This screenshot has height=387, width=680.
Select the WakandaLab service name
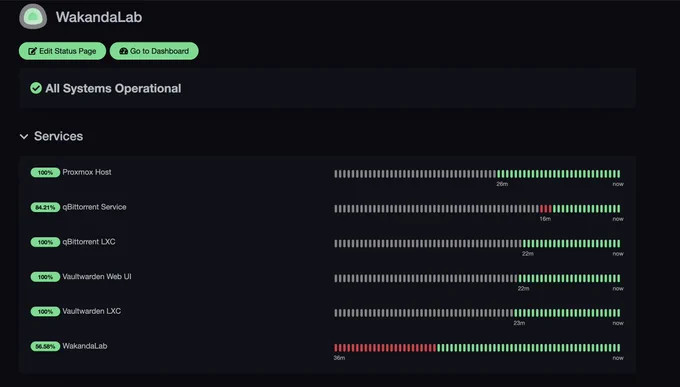(x=85, y=346)
